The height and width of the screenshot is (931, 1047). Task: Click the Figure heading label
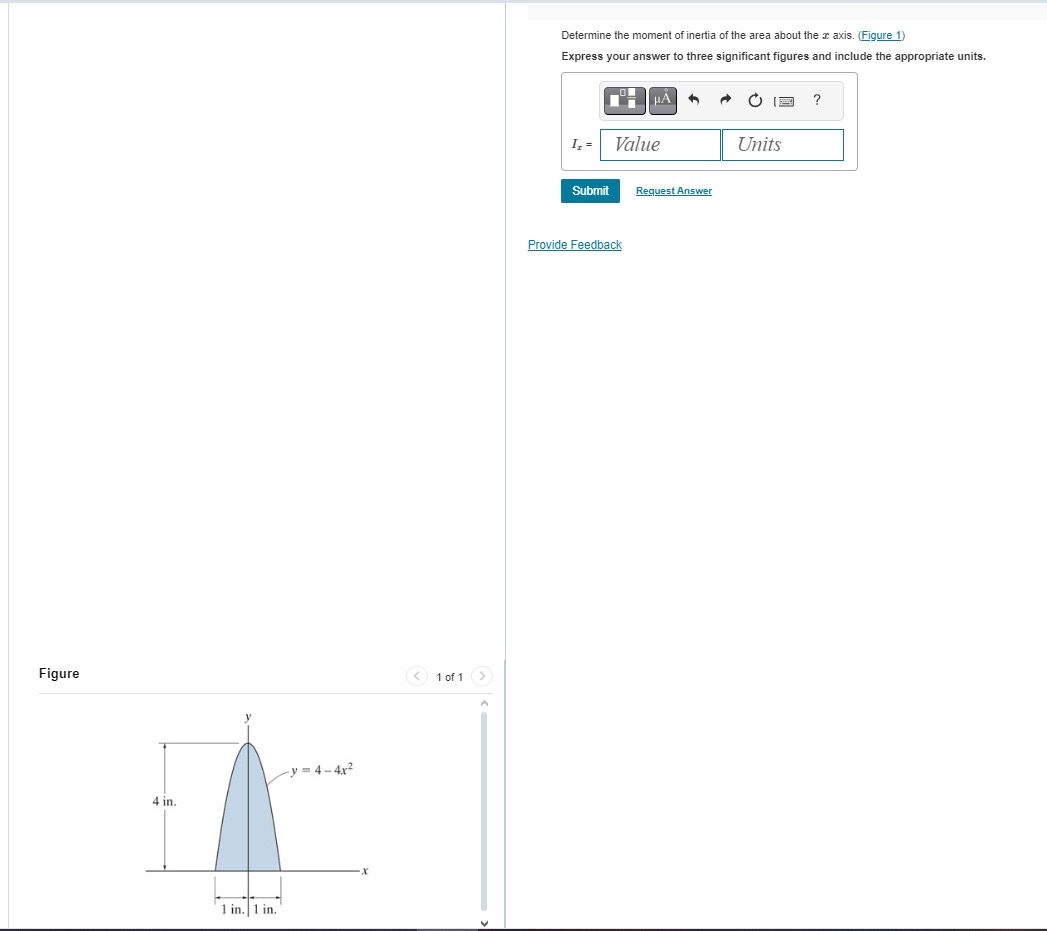point(58,673)
